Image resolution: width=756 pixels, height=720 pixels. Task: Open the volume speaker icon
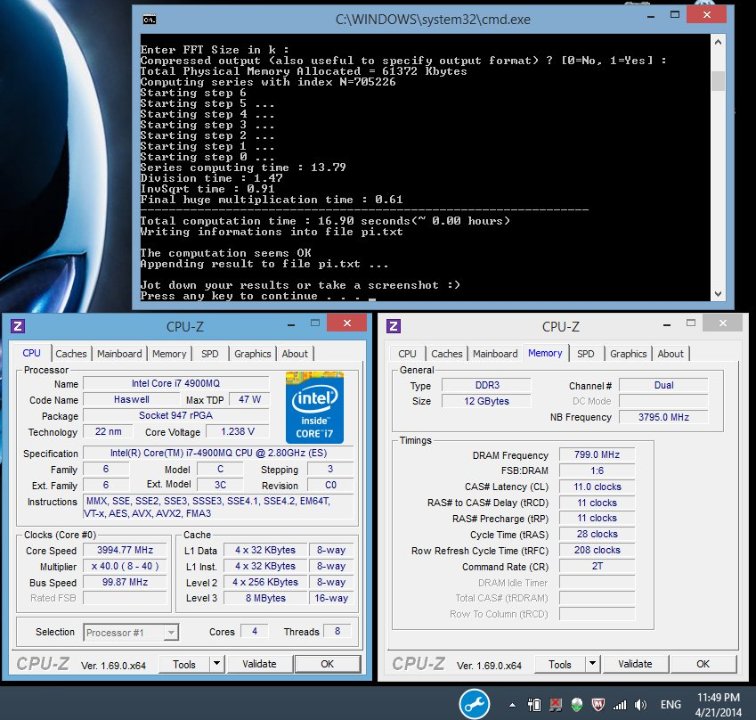tap(640, 705)
